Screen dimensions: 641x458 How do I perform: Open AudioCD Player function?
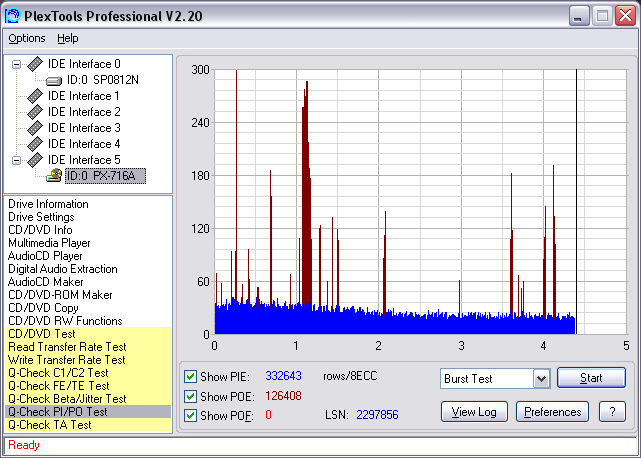coord(45,256)
